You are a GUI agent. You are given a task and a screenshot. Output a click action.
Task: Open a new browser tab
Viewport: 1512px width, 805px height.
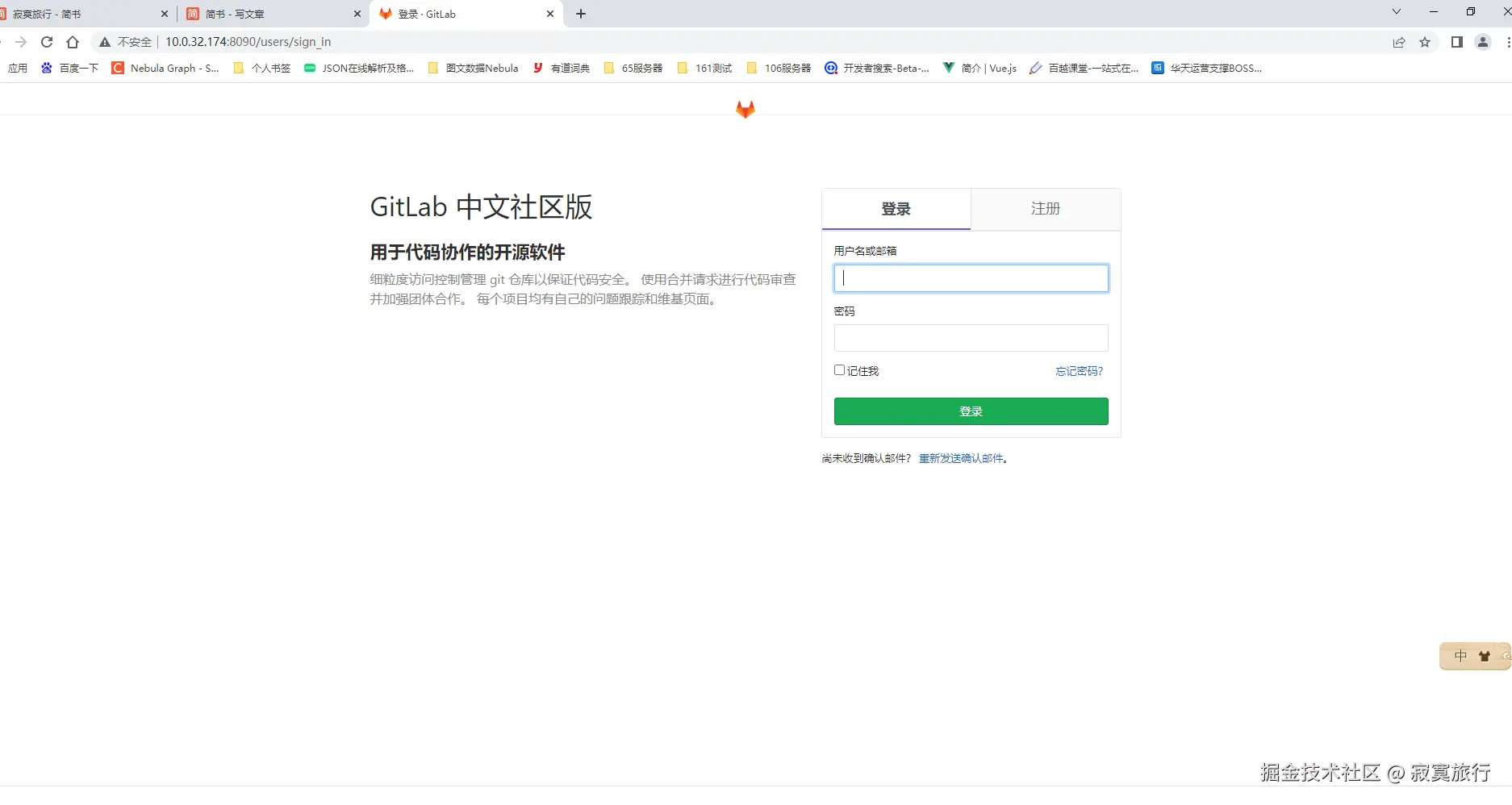[x=581, y=14]
